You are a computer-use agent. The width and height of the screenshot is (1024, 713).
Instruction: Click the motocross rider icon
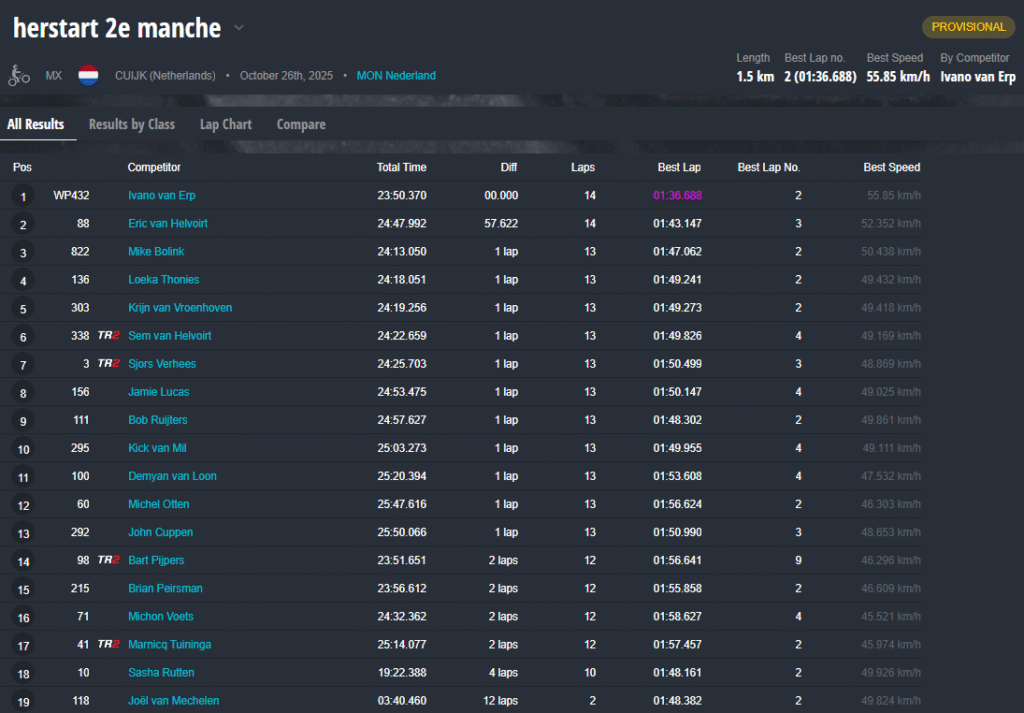click(x=19, y=76)
